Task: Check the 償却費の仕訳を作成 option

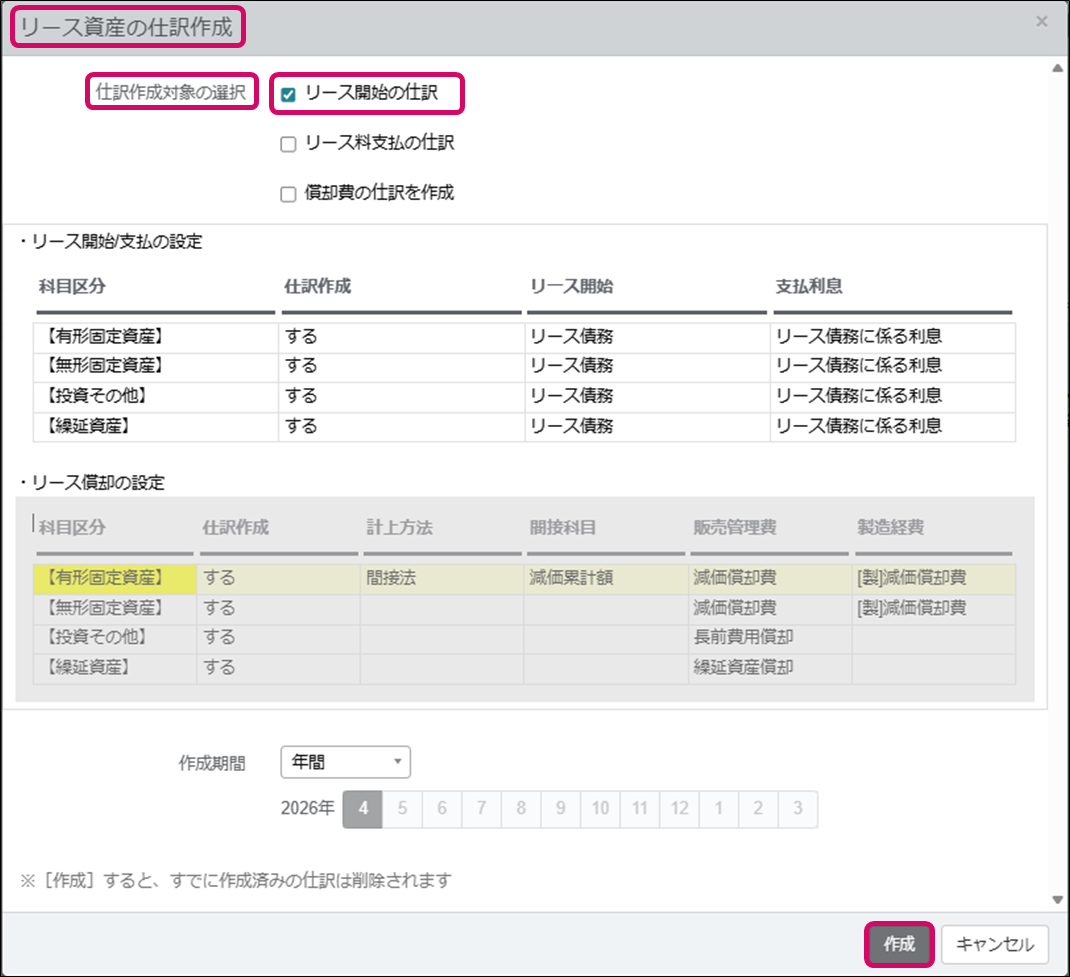Action: 289,194
